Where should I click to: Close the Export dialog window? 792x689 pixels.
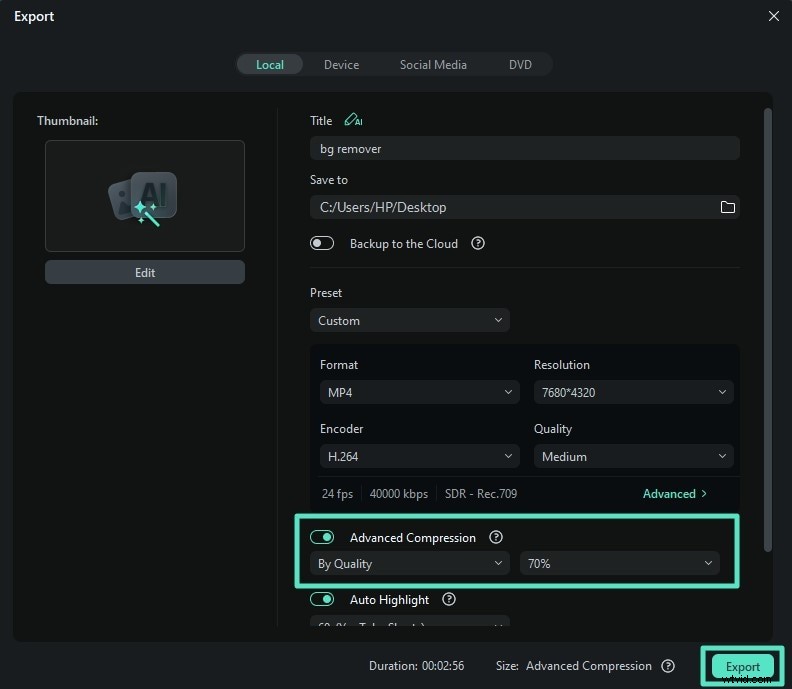pyautogui.click(x=773, y=16)
